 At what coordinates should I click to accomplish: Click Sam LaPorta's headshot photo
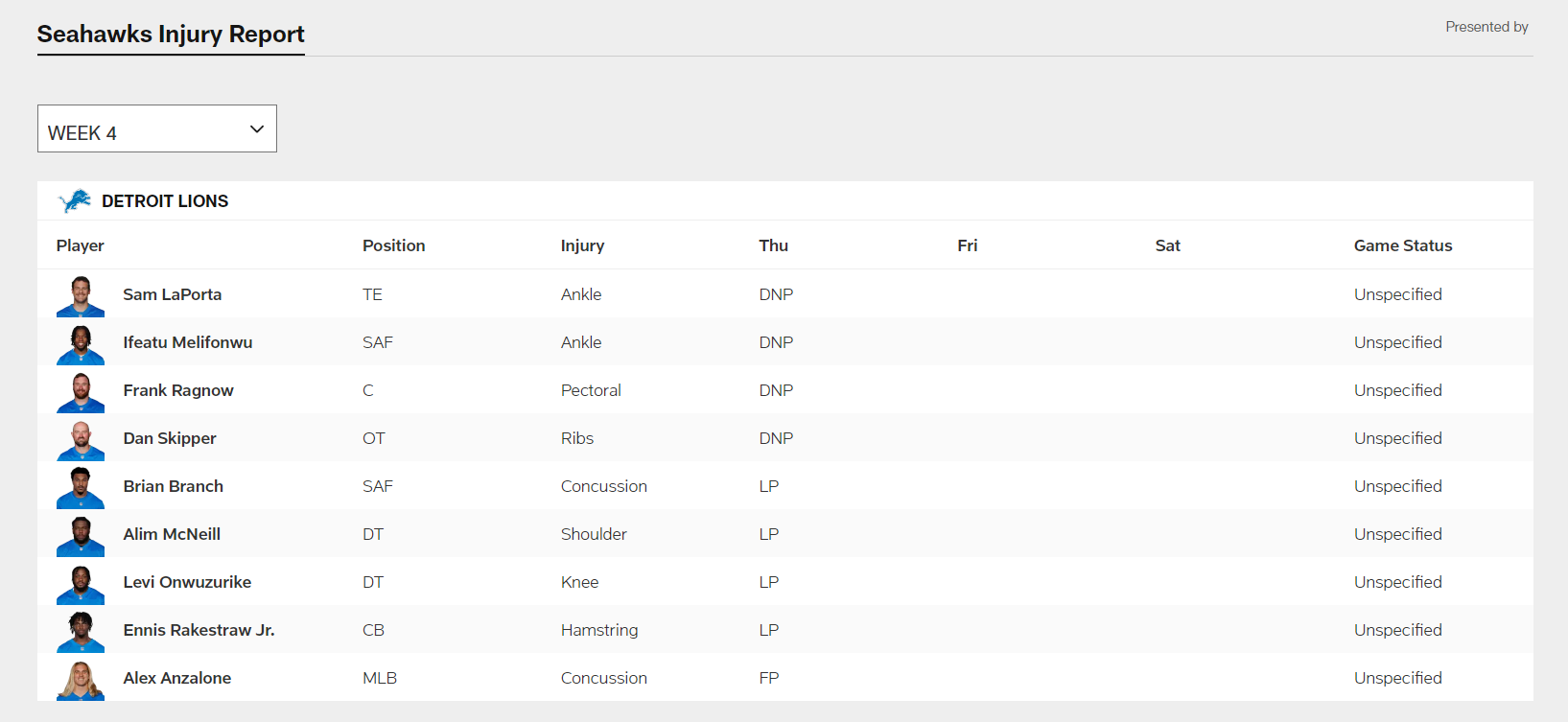tap(81, 295)
